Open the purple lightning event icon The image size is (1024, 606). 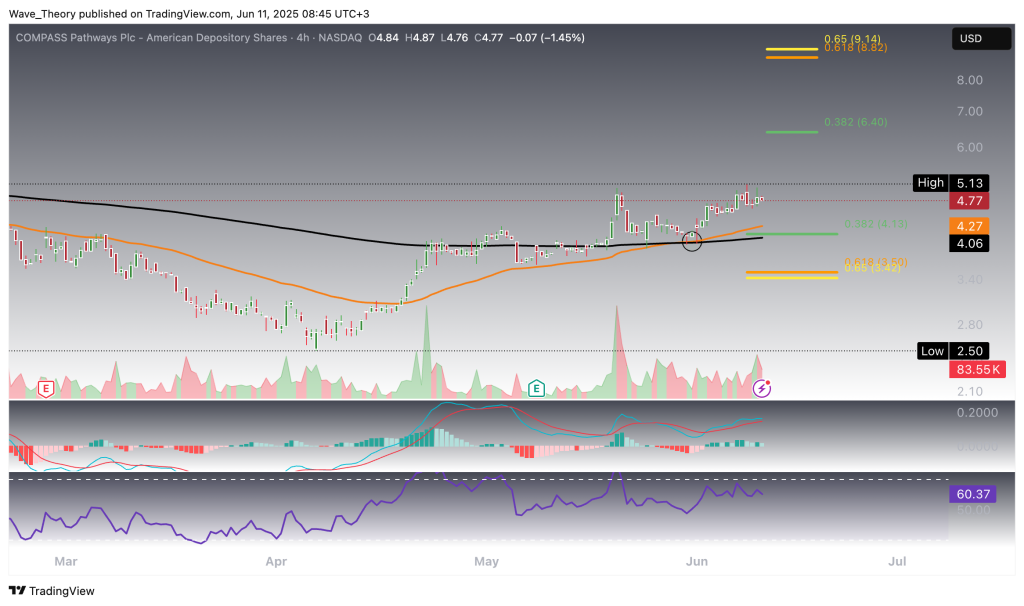coord(761,389)
